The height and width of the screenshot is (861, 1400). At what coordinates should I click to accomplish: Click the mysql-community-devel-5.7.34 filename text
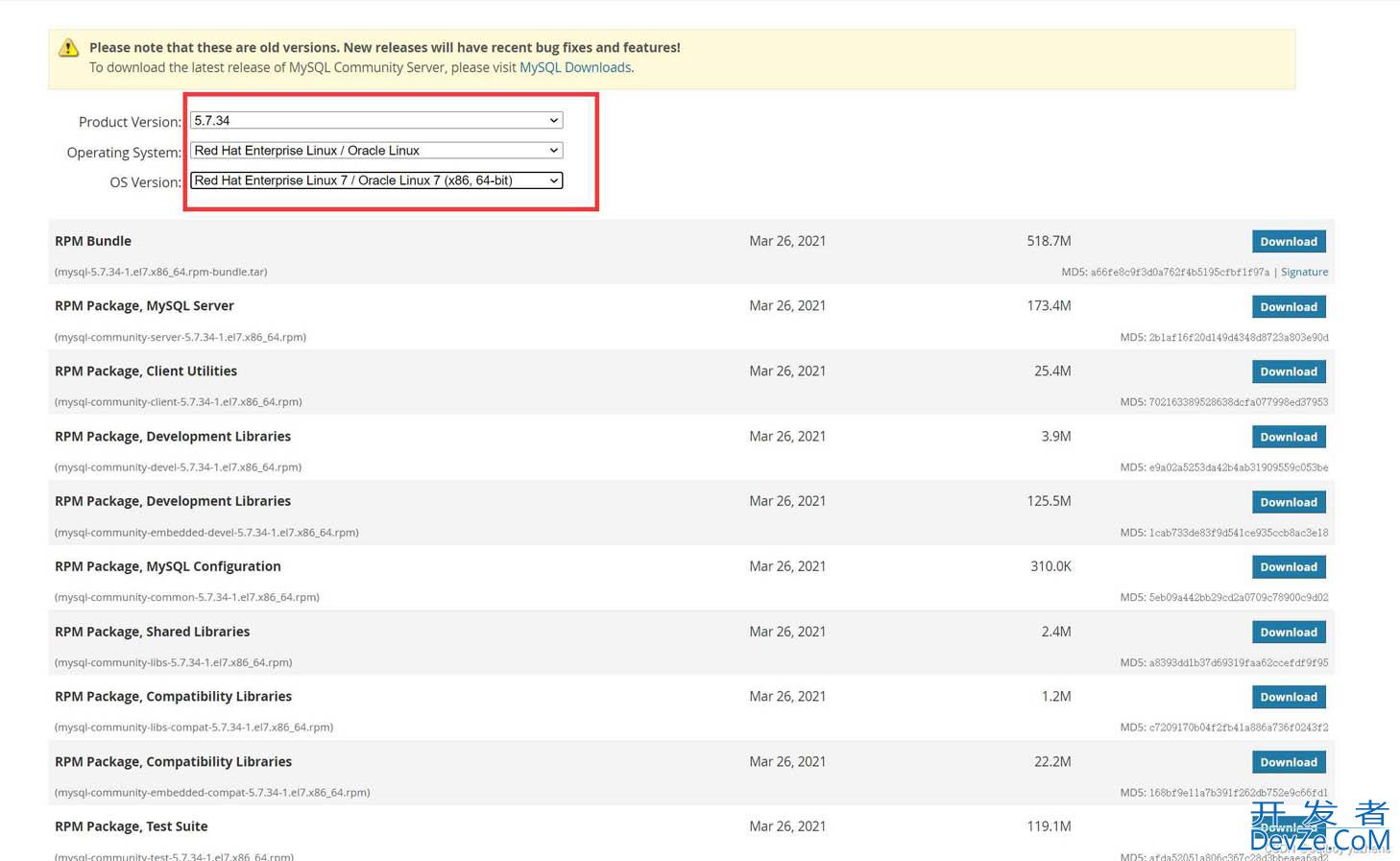click(x=179, y=467)
